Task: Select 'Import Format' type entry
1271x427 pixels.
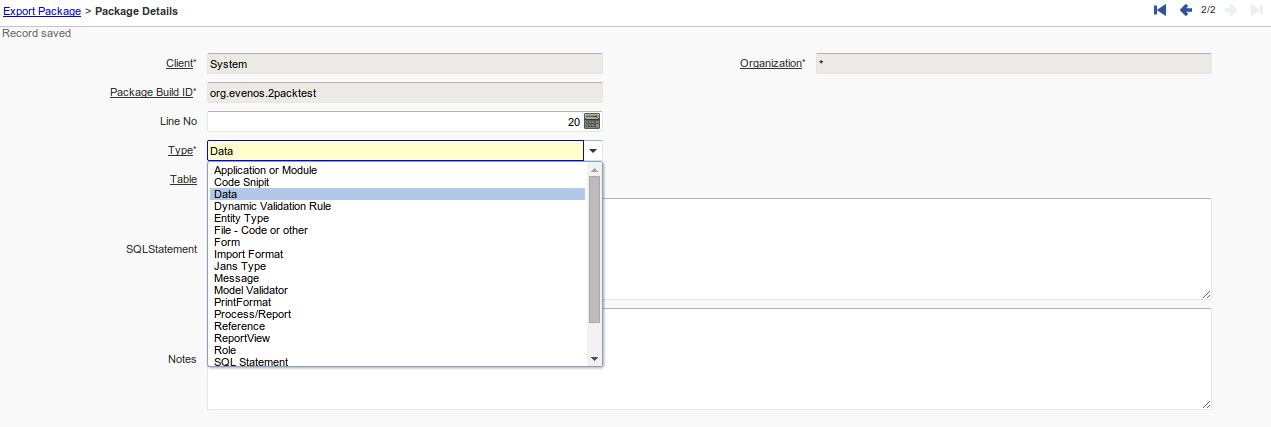Action: point(248,254)
